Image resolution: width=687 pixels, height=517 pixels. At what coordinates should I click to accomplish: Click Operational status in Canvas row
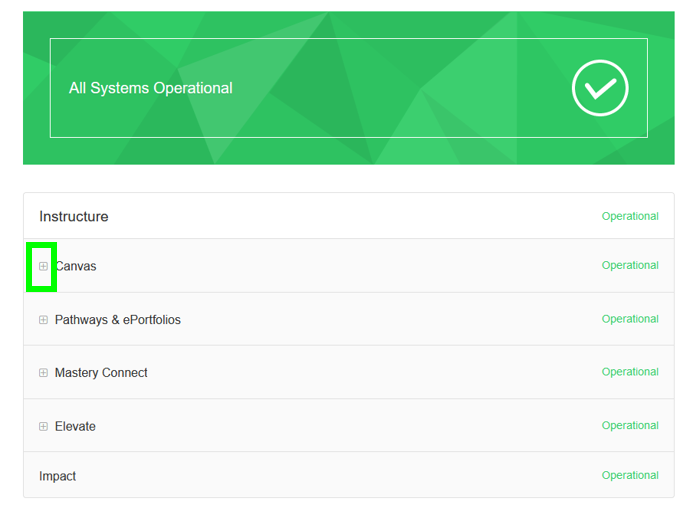tap(629, 266)
